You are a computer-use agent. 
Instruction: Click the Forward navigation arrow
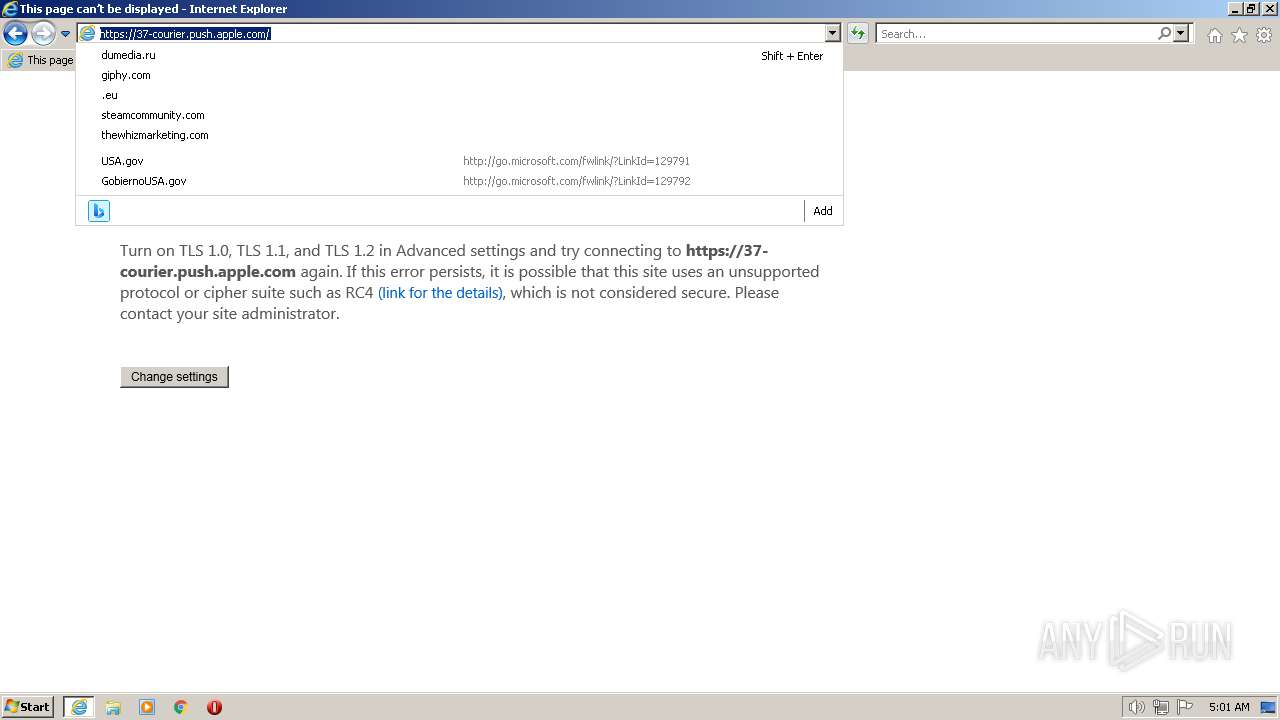pyautogui.click(x=43, y=34)
